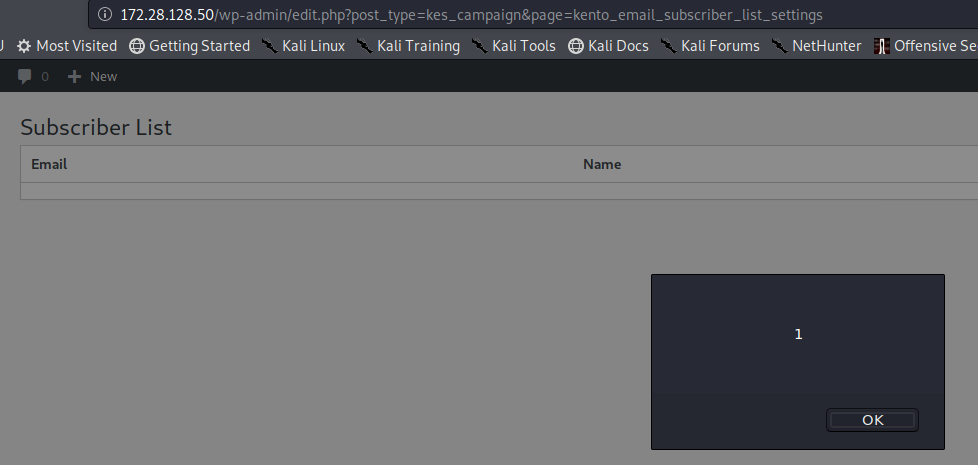Open the Most Visited bookmarks folder
The height and width of the screenshot is (465, 978).
[67, 46]
